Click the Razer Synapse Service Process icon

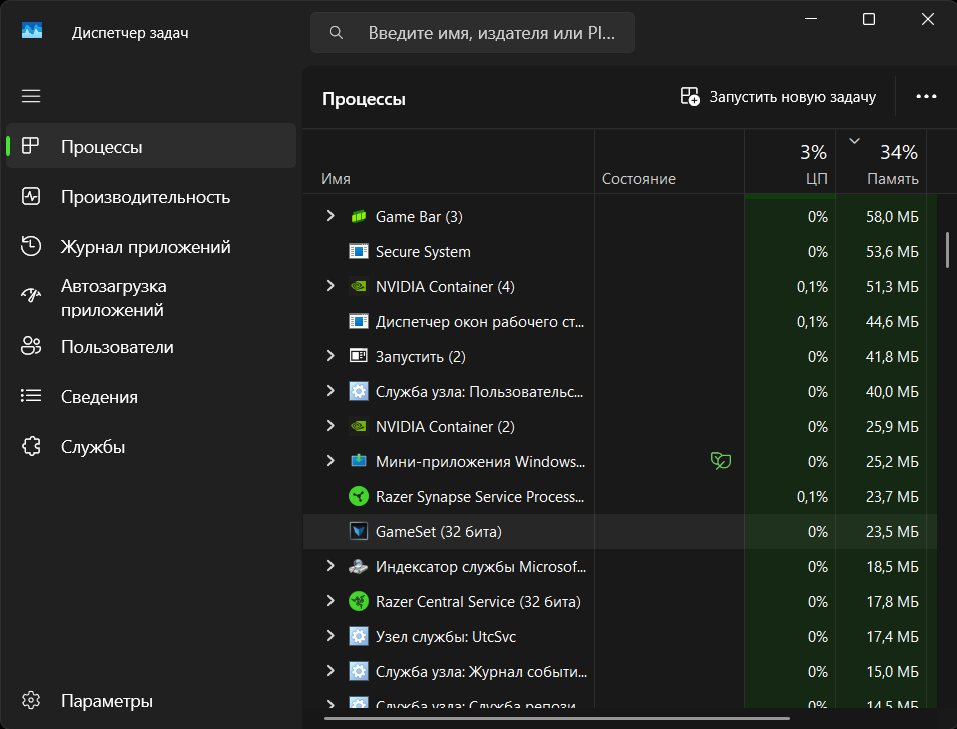click(x=358, y=496)
